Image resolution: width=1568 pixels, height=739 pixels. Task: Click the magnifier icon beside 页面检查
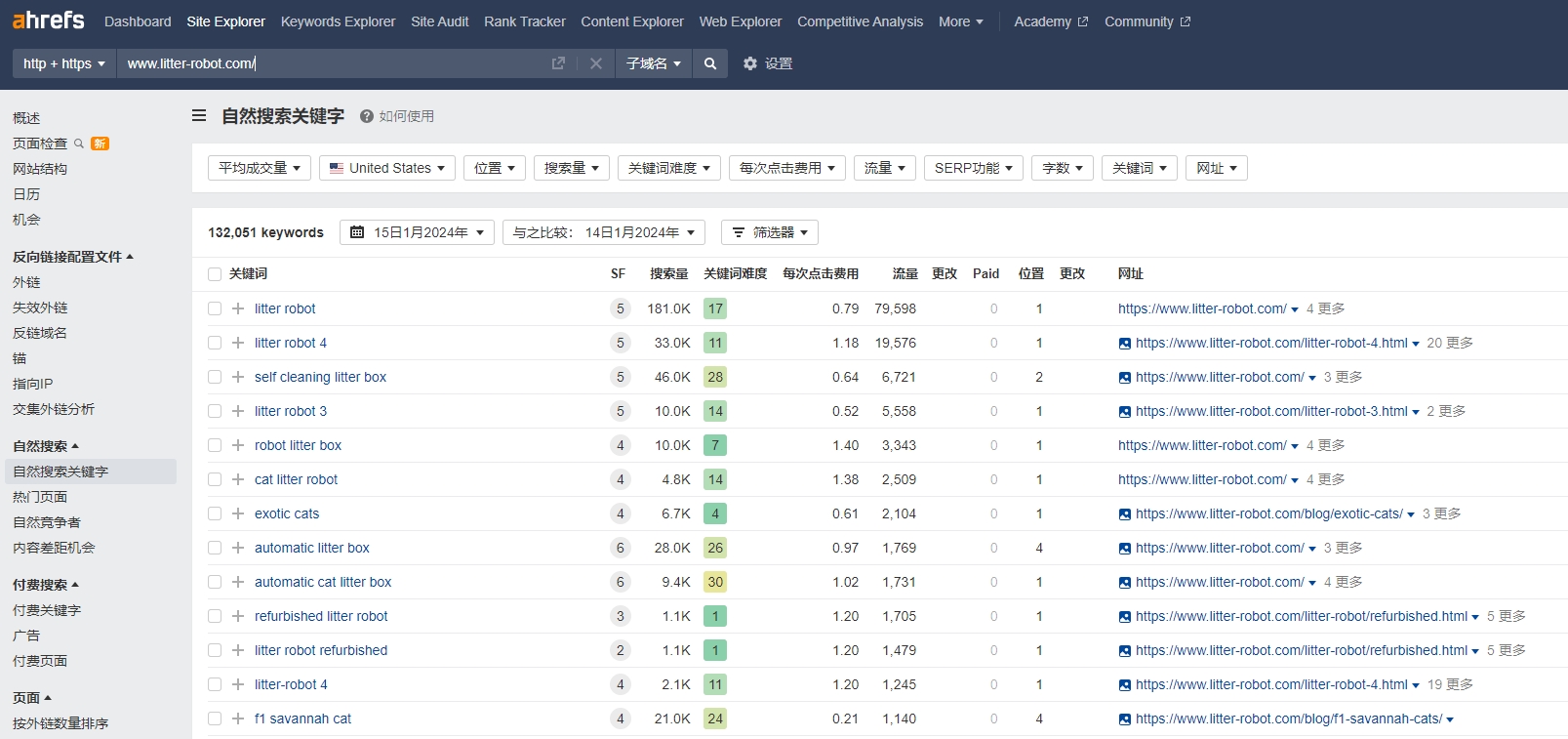click(79, 144)
